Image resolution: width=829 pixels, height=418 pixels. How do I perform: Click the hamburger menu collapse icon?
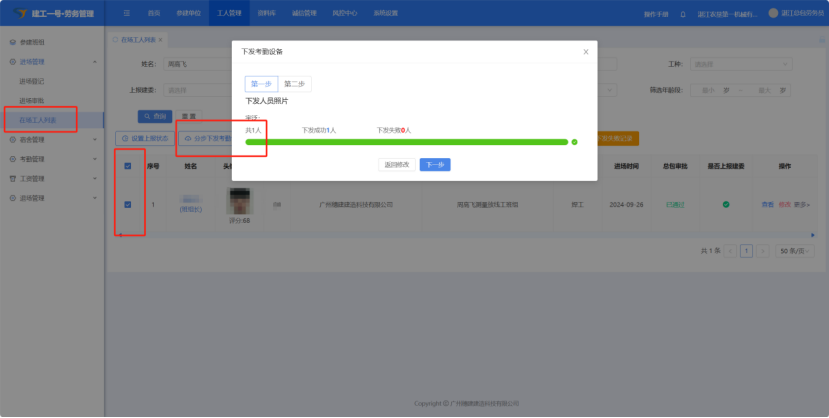pyautogui.click(x=126, y=13)
